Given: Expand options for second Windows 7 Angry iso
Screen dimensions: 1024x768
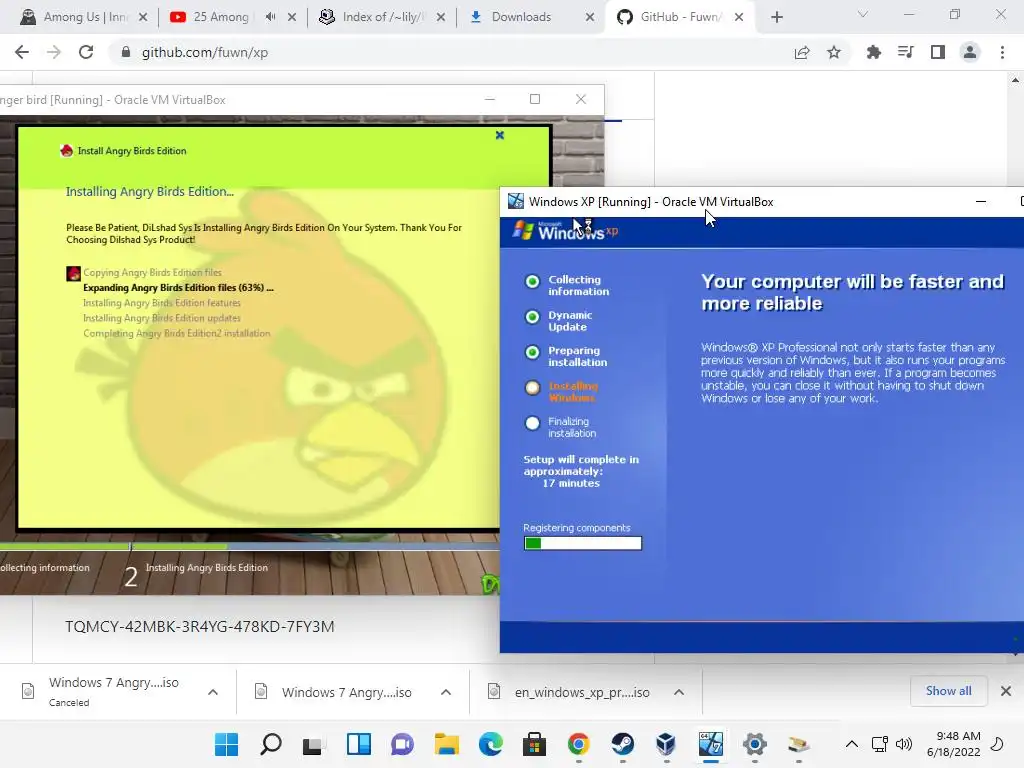Looking at the screenshot, I should click(x=446, y=692).
